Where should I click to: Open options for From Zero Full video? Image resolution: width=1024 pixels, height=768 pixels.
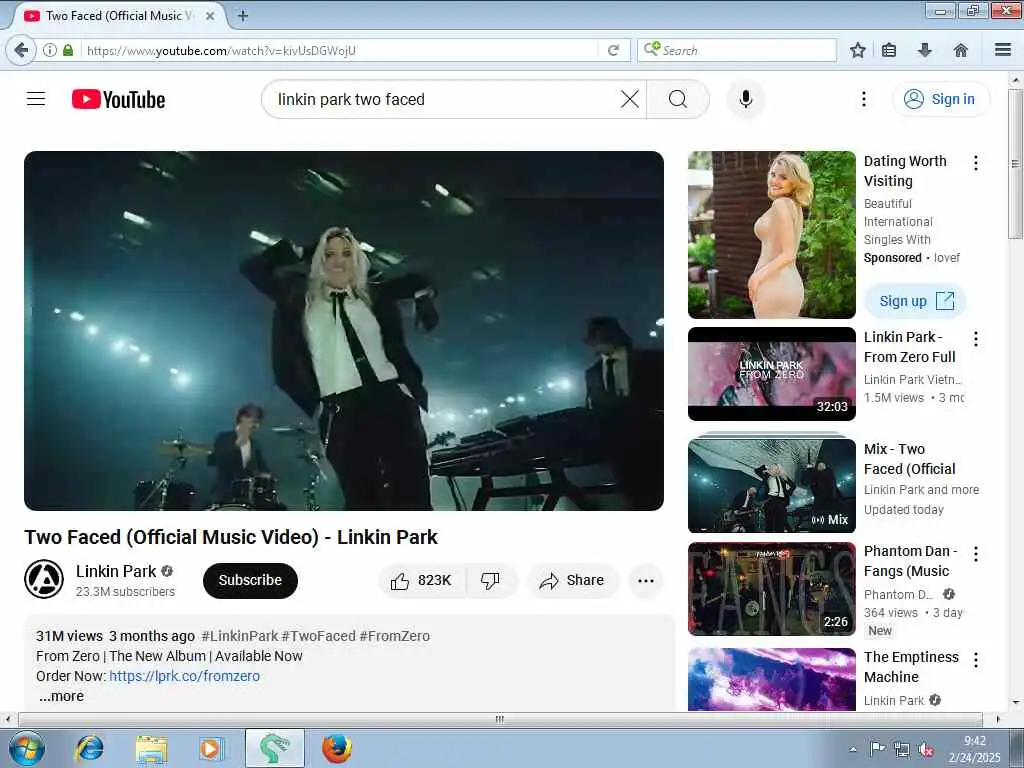pos(976,339)
